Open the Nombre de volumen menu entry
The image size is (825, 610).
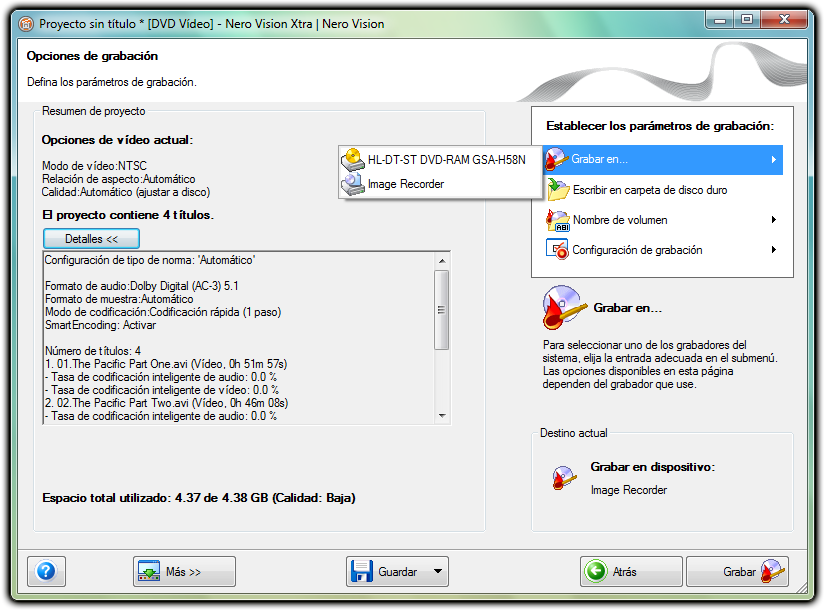663,220
